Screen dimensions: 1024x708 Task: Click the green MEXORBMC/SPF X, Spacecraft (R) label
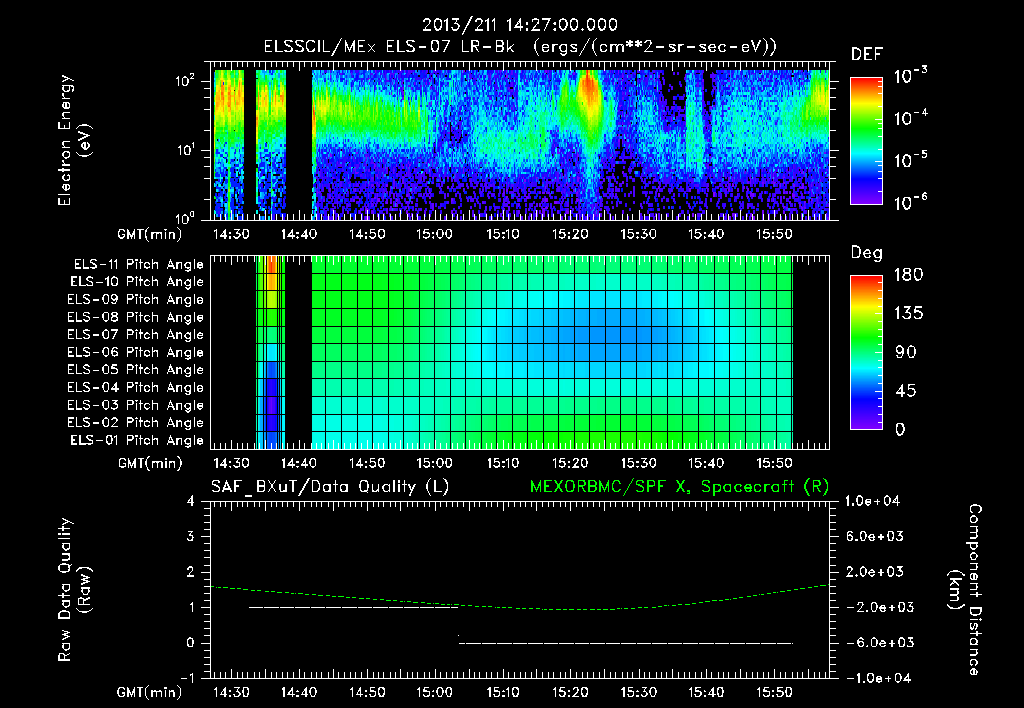click(679, 487)
